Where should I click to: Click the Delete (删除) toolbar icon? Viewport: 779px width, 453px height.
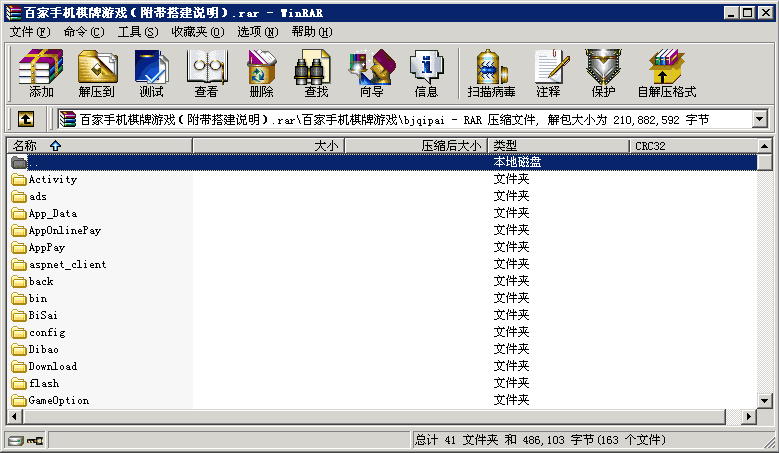(261, 74)
